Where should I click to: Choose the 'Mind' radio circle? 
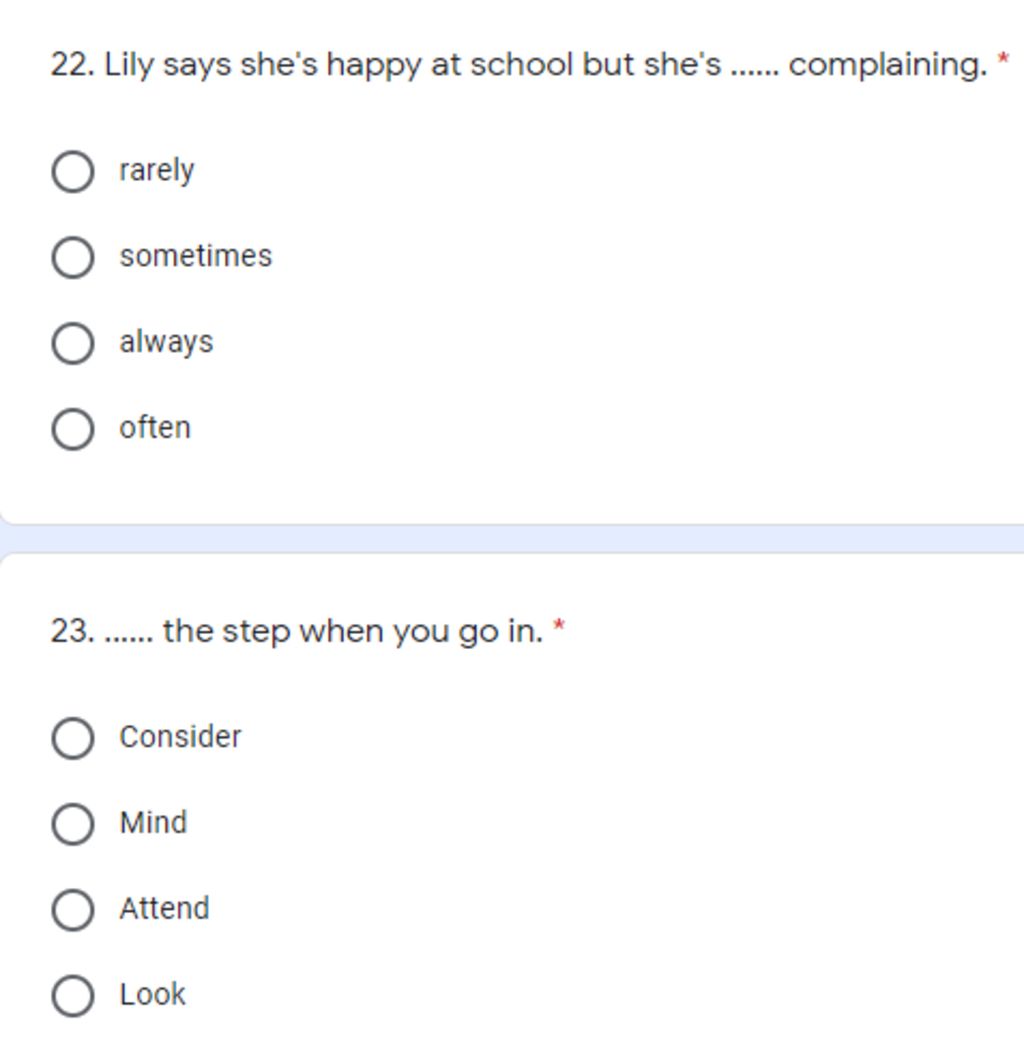coord(72,824)
